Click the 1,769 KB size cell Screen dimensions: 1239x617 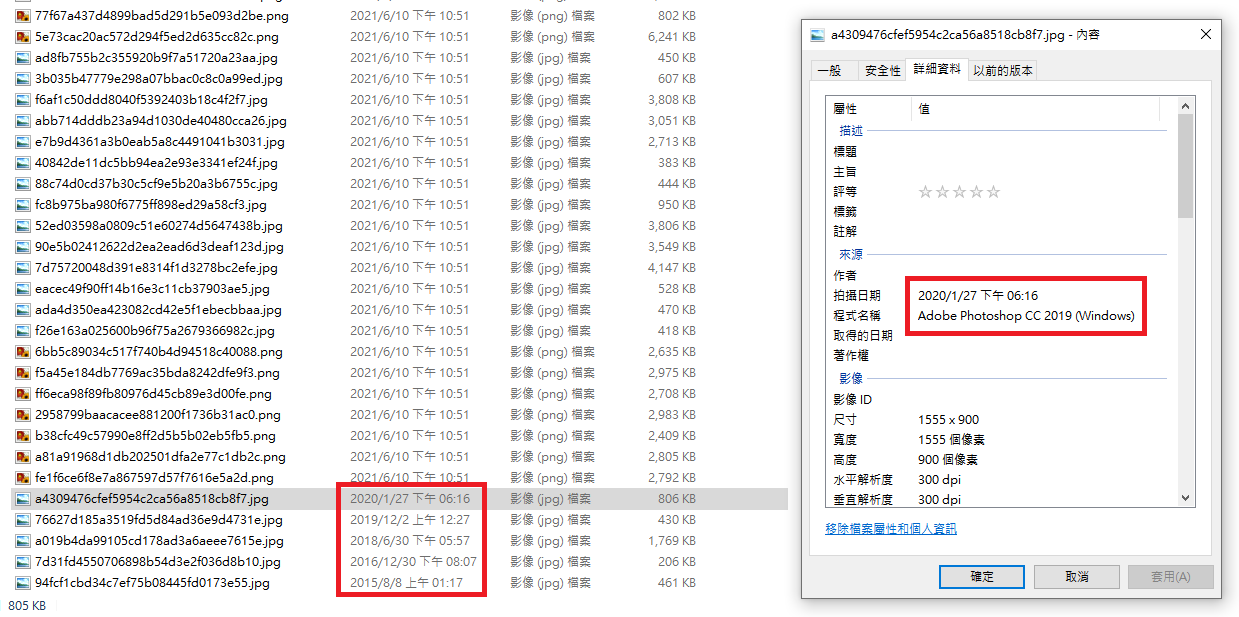pos(672,541)
